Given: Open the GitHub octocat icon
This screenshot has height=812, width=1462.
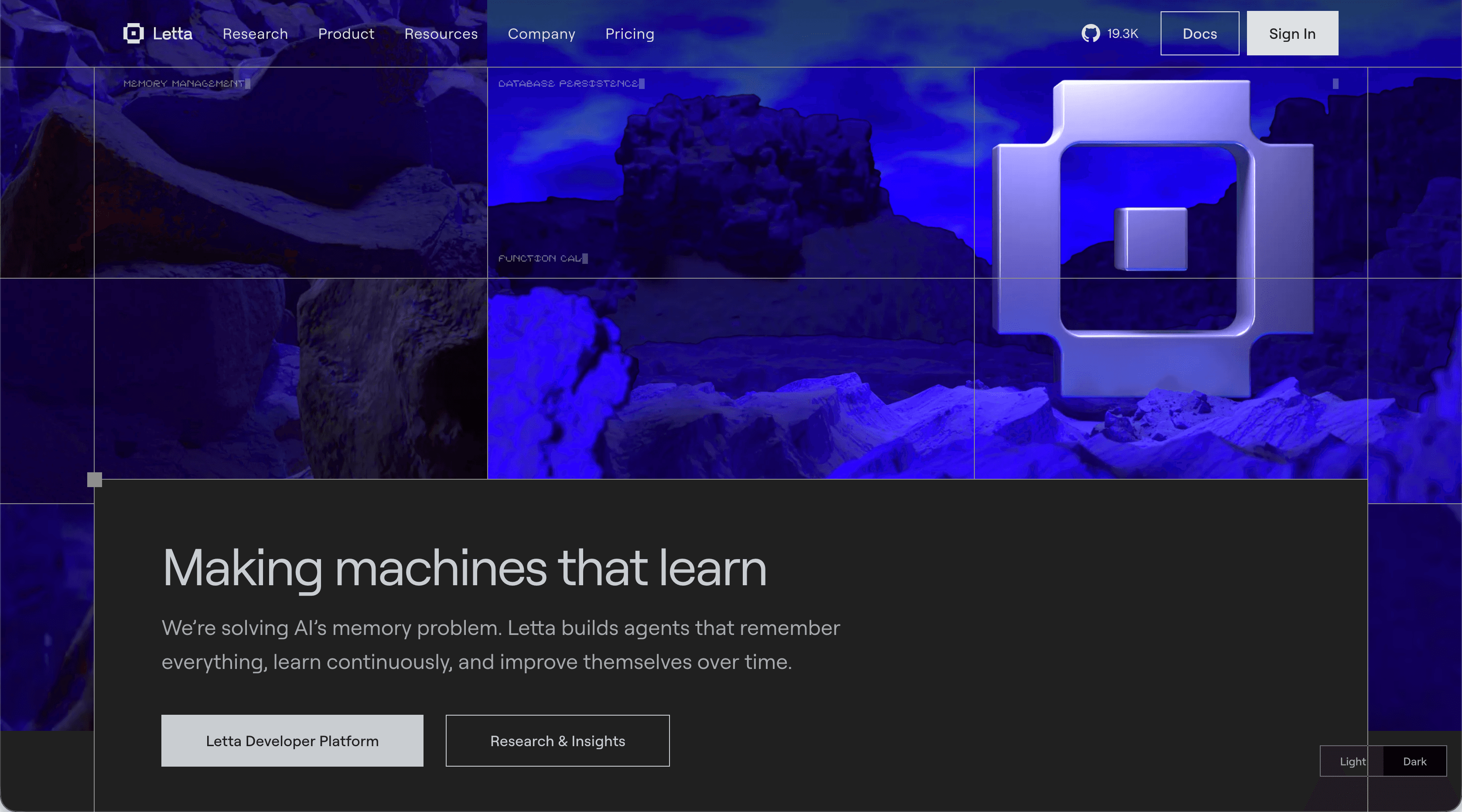Looking at the screenshot, I should (x=1090, y=34).
